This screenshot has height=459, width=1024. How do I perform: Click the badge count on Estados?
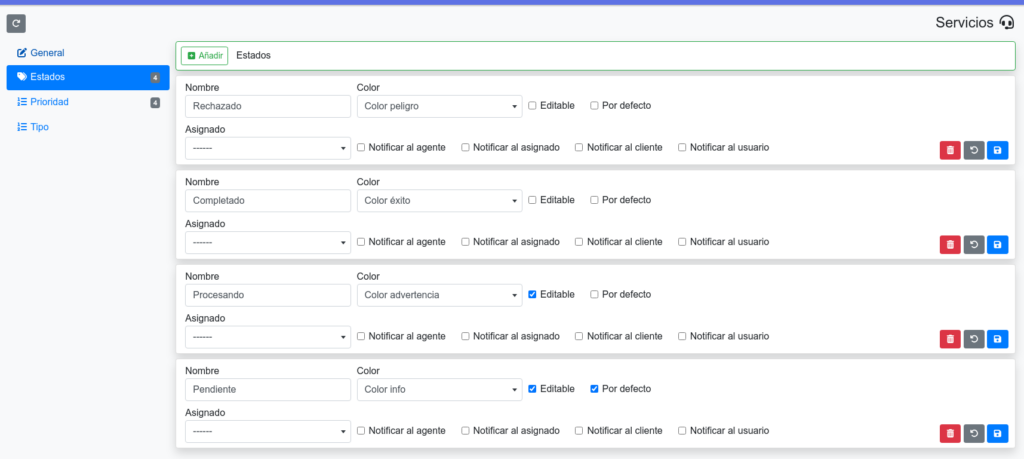[155, 78]
